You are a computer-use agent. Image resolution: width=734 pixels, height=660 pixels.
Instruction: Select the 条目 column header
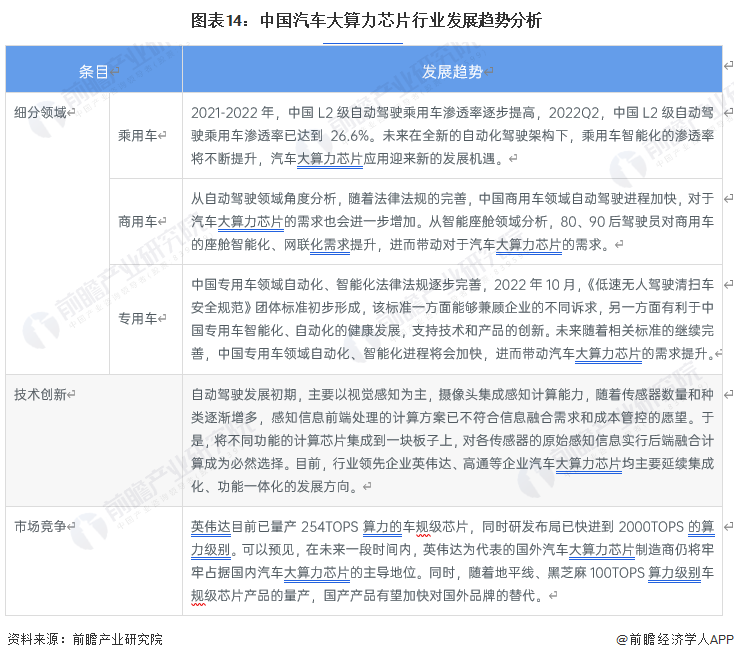pyautogui.click(x=96, y=71)
